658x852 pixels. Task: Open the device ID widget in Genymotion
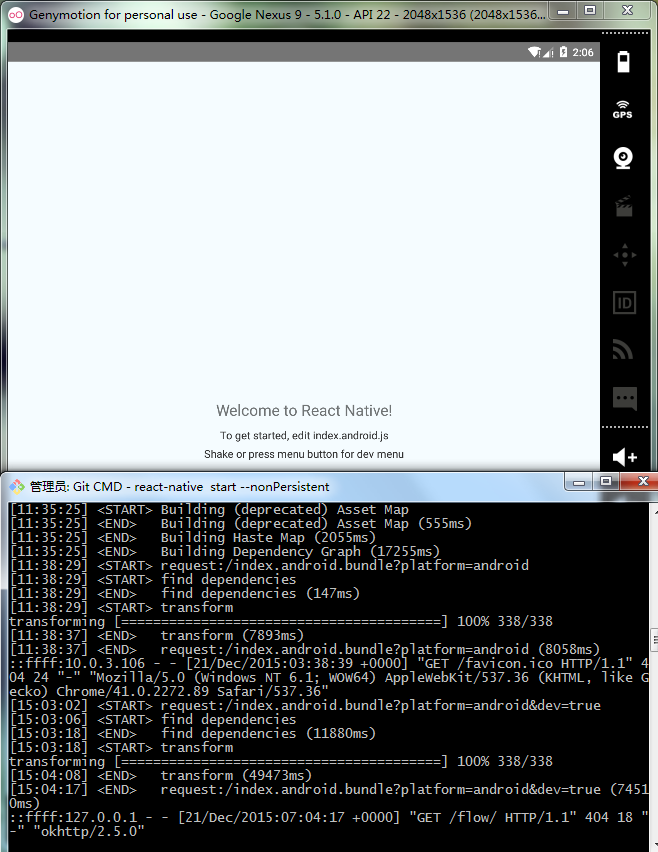[624, 303]
